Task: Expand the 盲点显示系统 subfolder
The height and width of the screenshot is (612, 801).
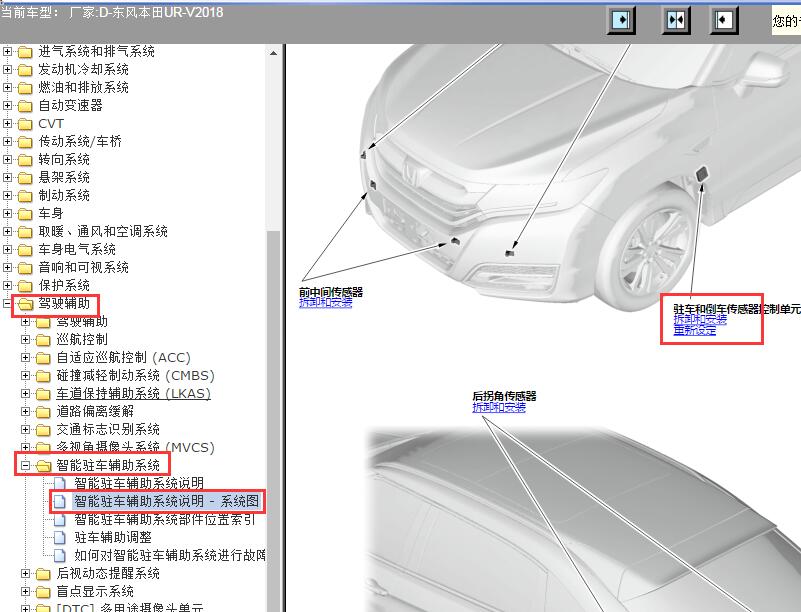Action: [x=26, y=592]
